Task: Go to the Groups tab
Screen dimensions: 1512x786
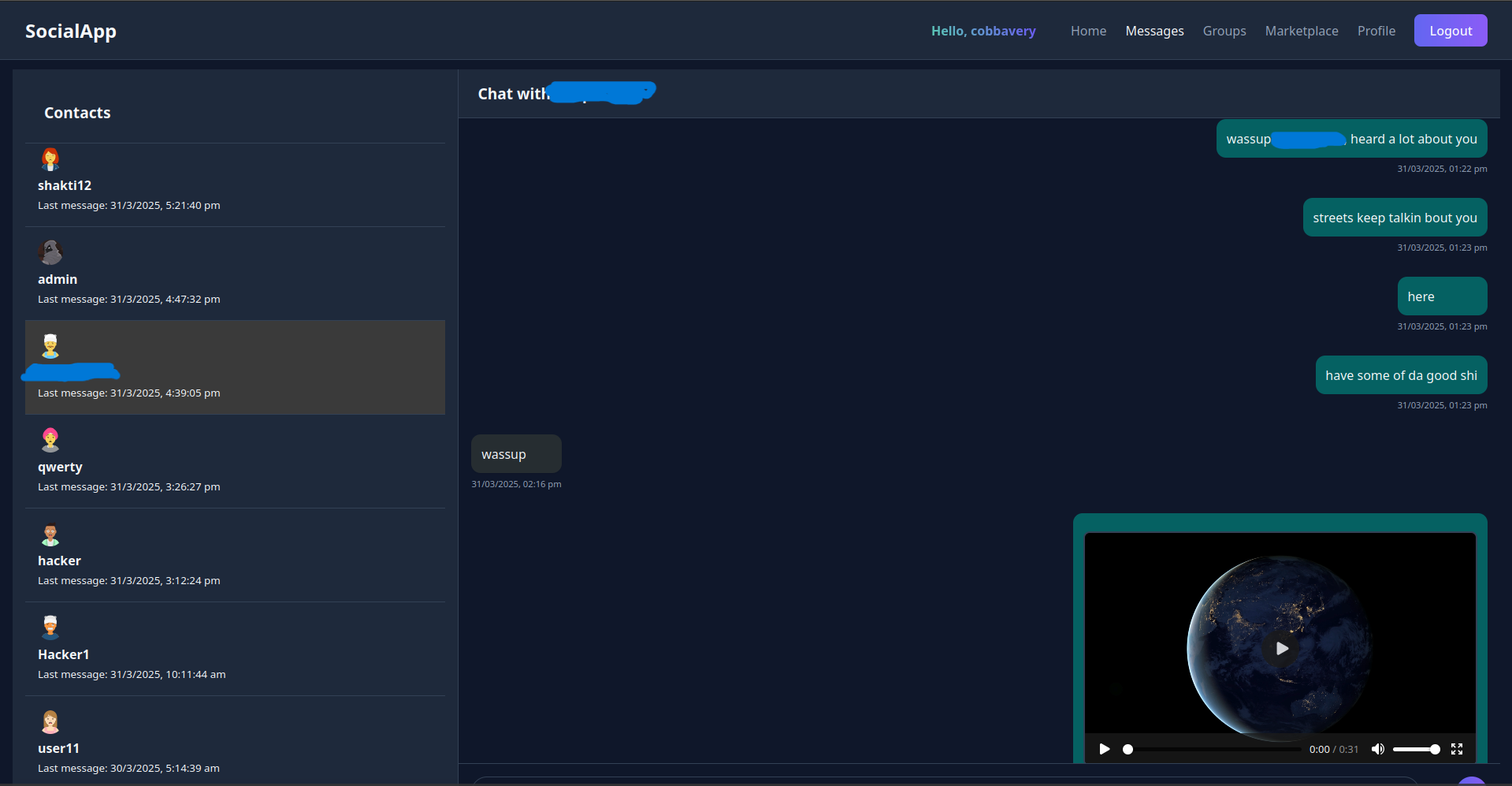Action: pyautogui.click(x=1224, y=31)
